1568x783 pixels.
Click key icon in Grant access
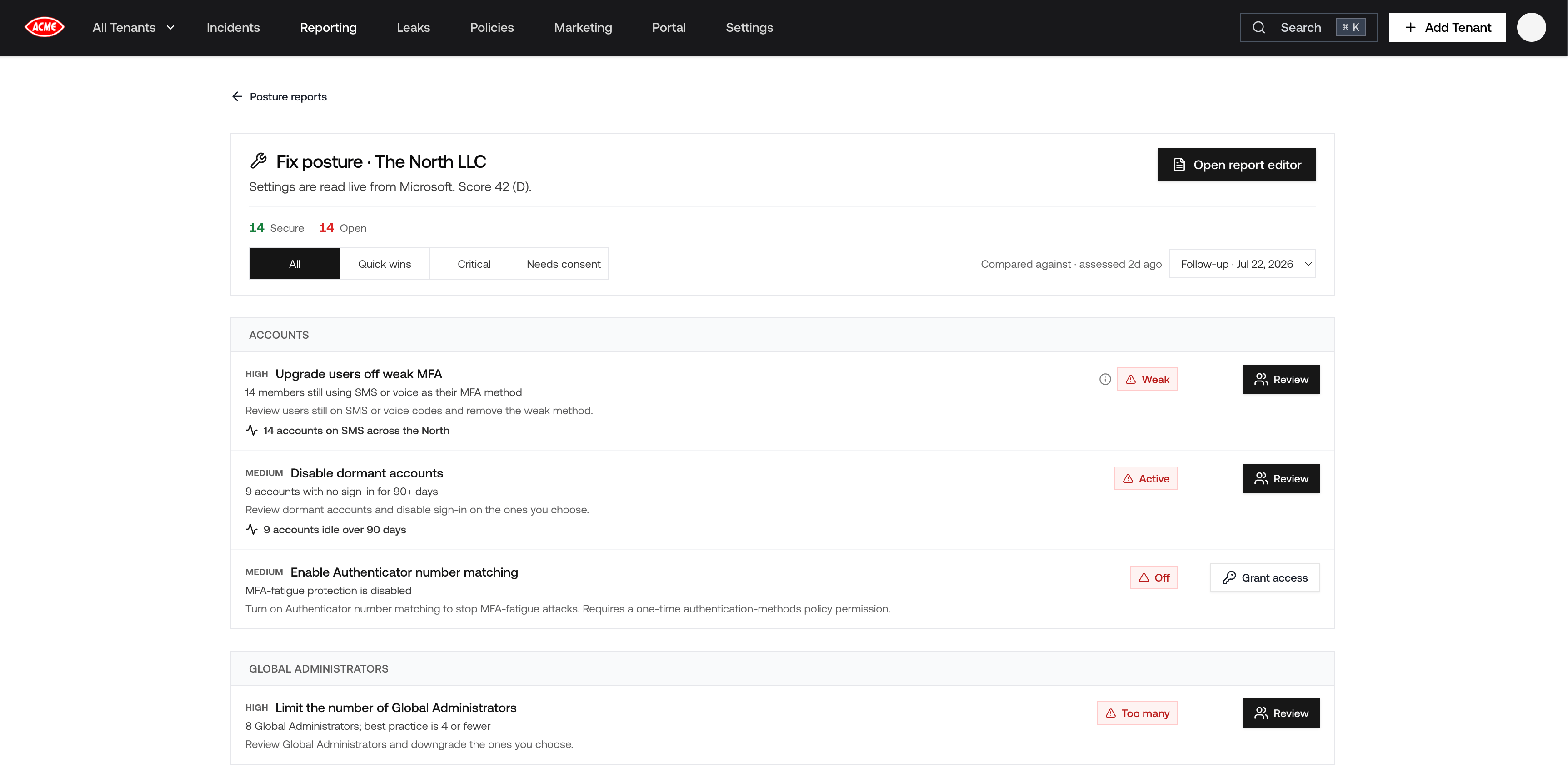click(x=1229, y=578)
